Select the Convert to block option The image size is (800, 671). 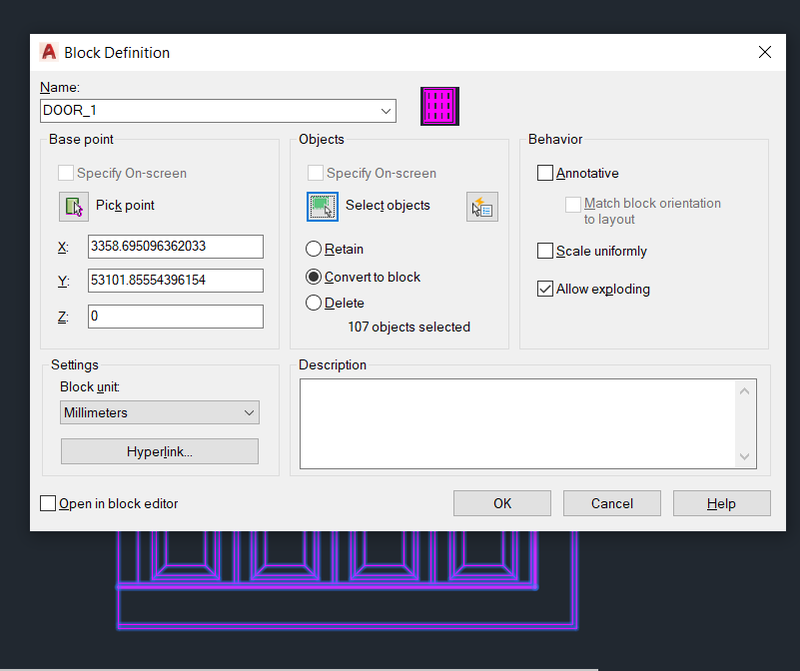click(313, 277)
